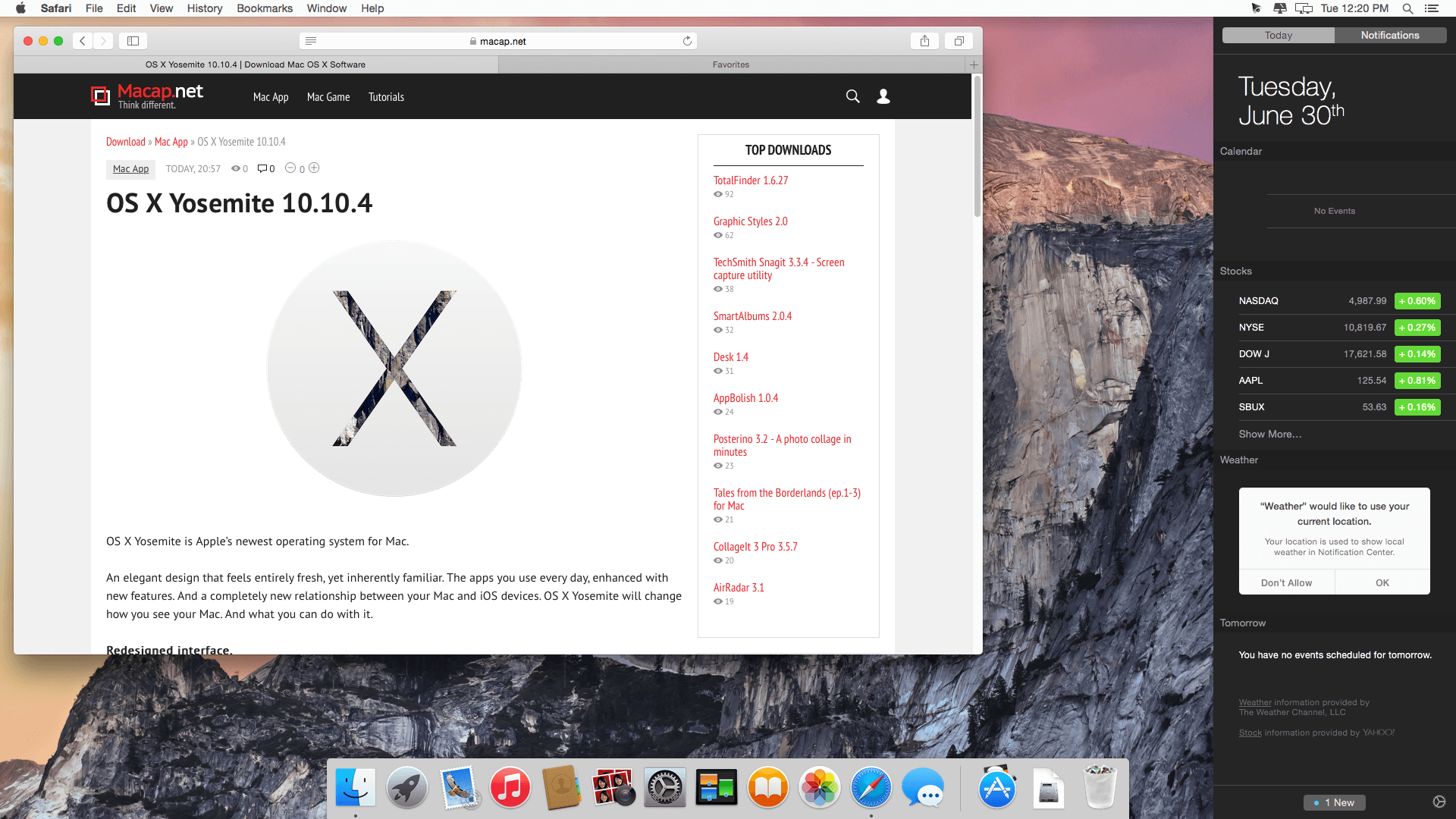
Task: Click the Notifications tab in Notification Center
Action: coord(1390,35)
